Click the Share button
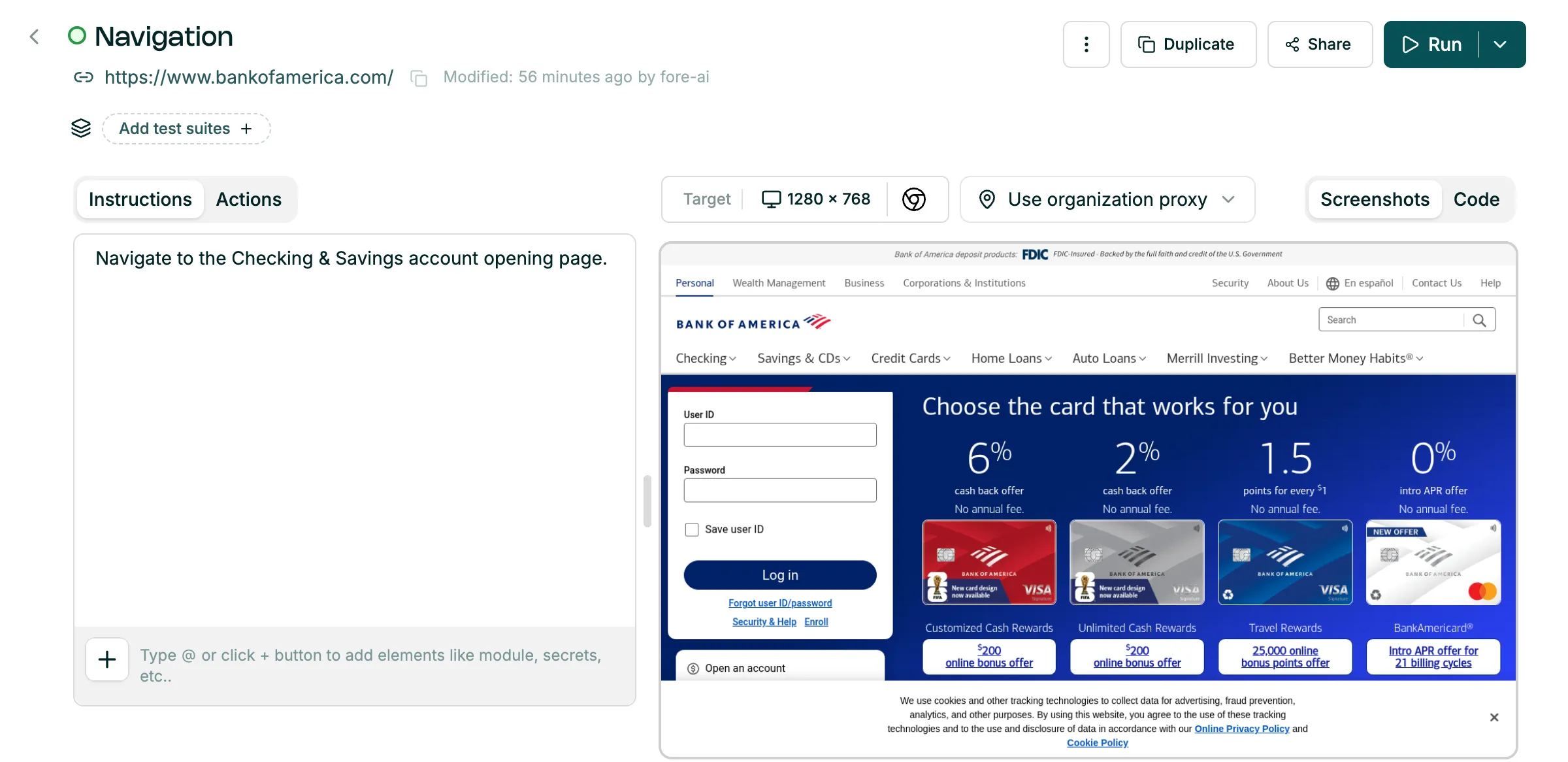1568x762 pixels. pos(1320,44)
